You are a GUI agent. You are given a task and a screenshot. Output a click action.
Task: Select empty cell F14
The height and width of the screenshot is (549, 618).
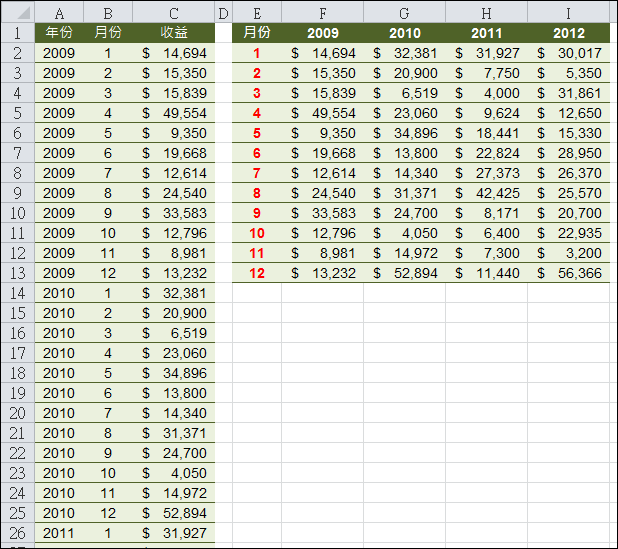coord(323,293)
